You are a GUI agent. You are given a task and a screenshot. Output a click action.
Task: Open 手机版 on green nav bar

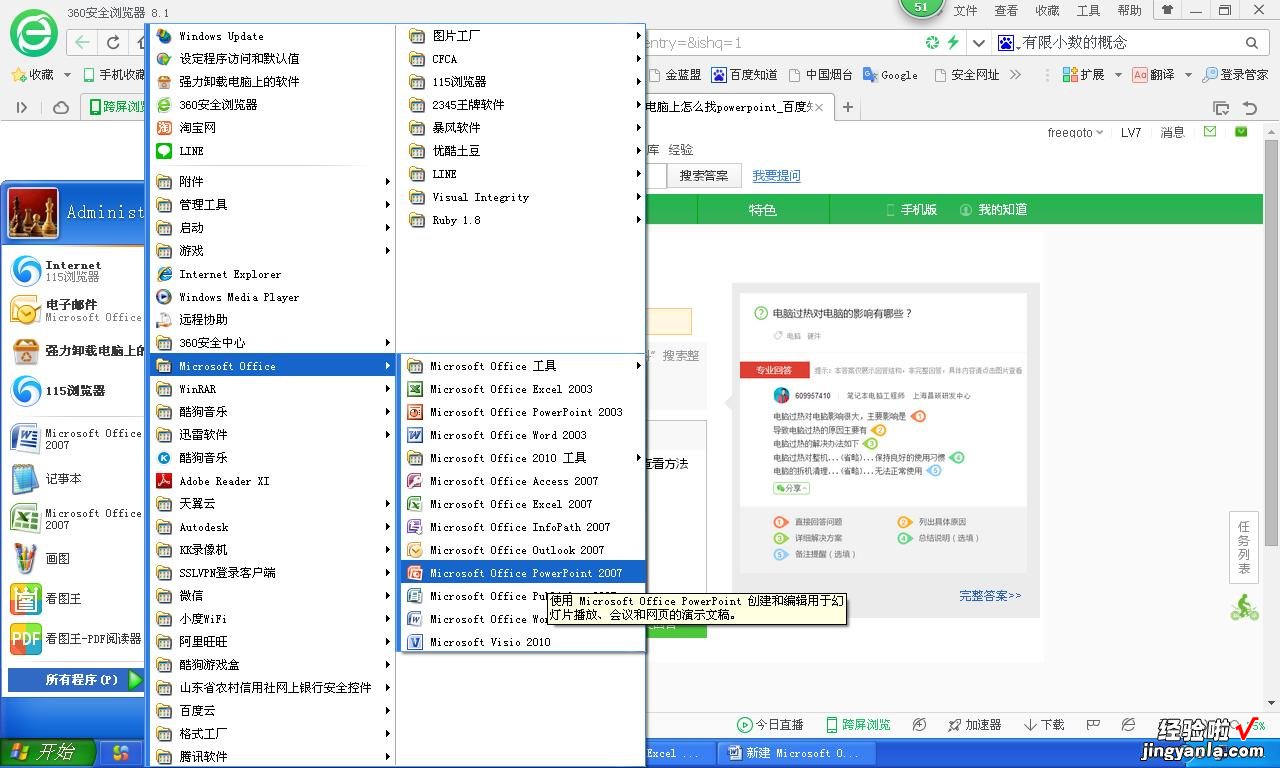pos(911,210)
